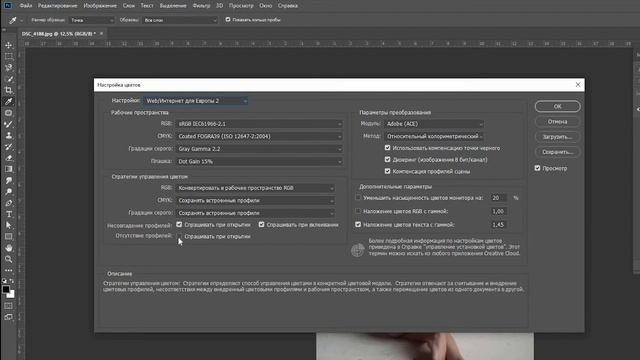Change screen mode icon at toolbar bottom

(9, 317)
